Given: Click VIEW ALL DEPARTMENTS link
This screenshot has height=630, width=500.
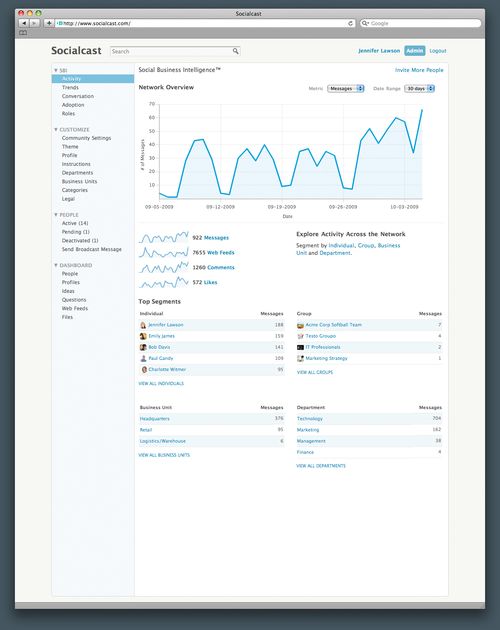Looking at the screenshot, I should pos(321,466).
